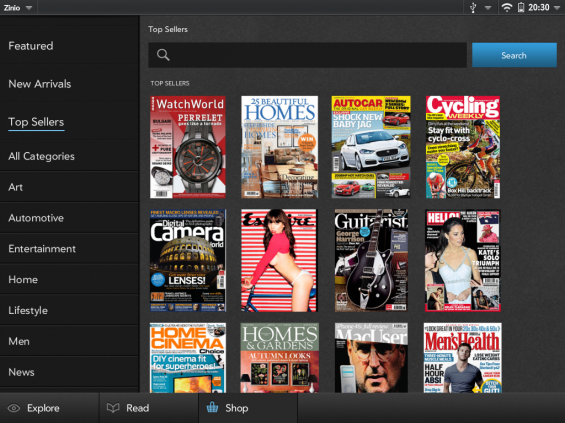
Task: Open the Read book icon
Action: (x=113, y=408)
